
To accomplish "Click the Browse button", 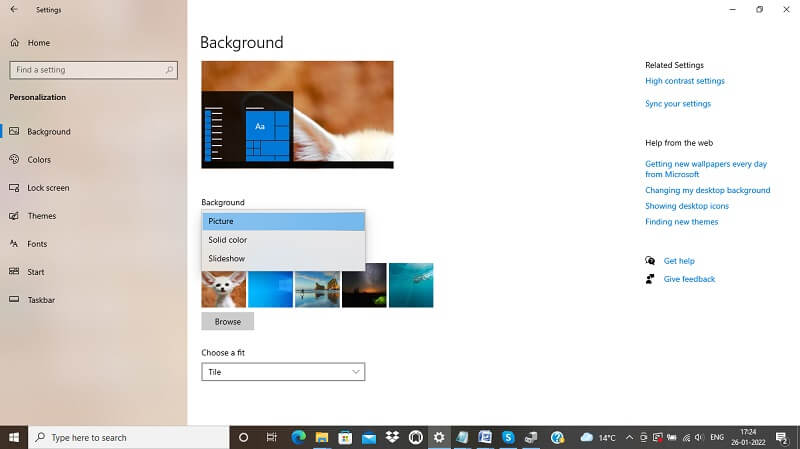I will 228,321.
